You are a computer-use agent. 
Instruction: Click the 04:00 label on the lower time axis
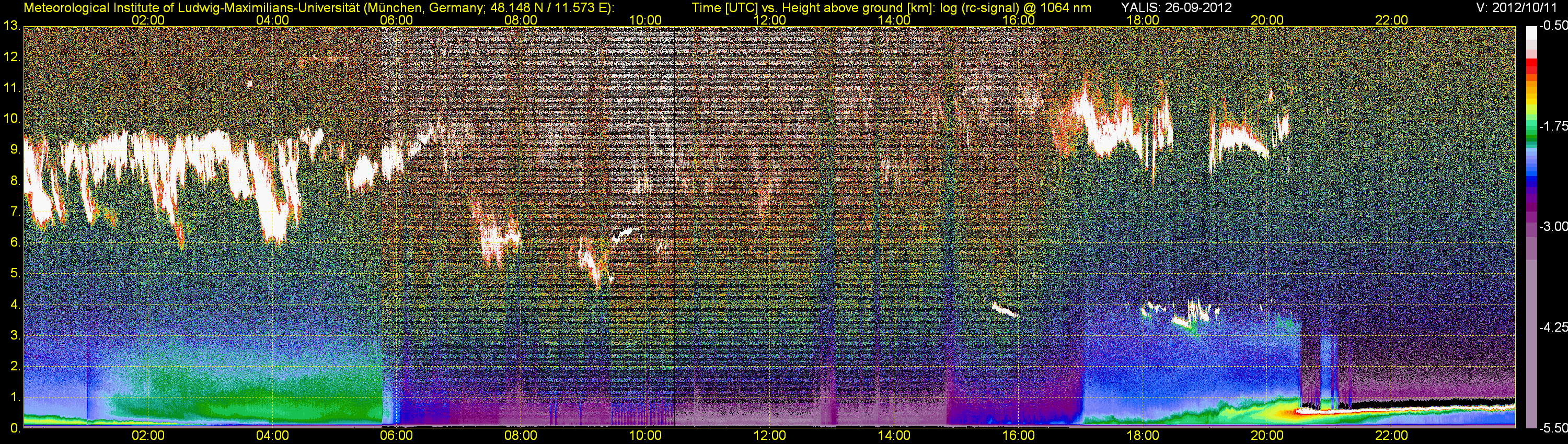click(272, 436)
